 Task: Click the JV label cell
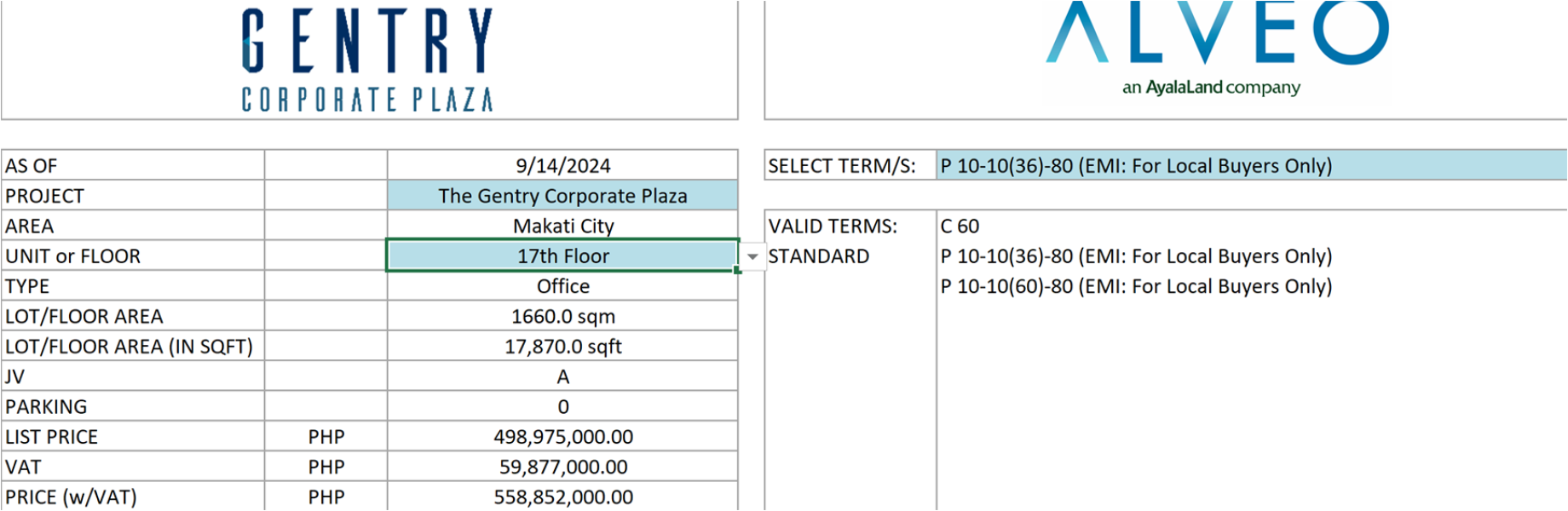tap(133, 376)
